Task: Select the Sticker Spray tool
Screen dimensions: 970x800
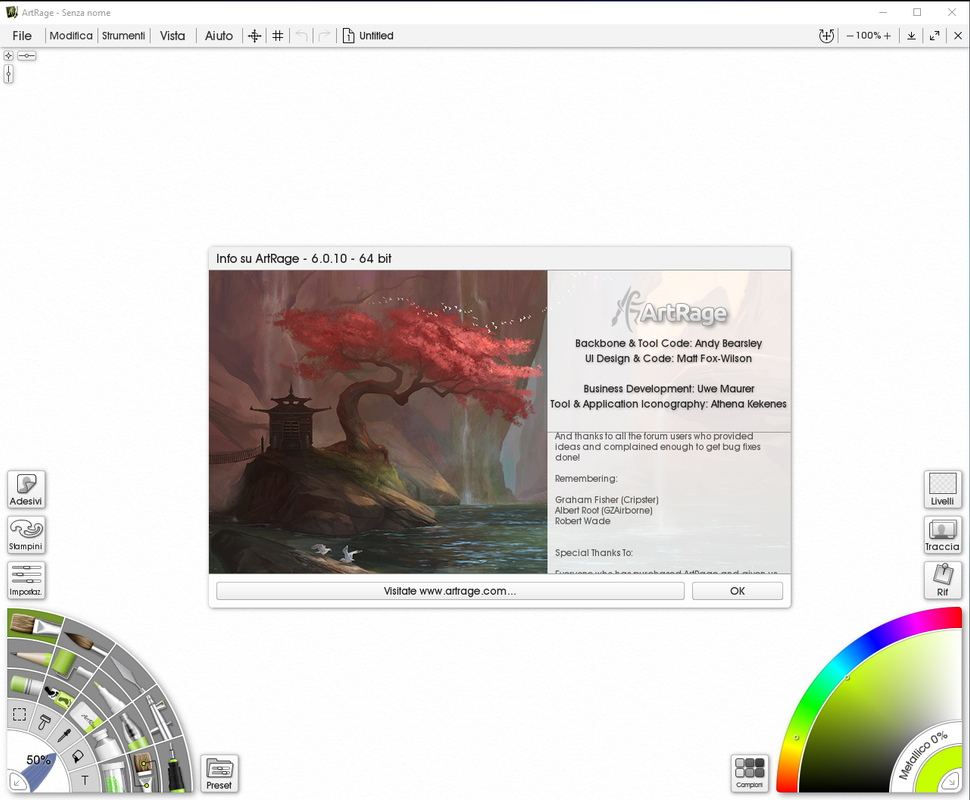Action: click(60, 698)
